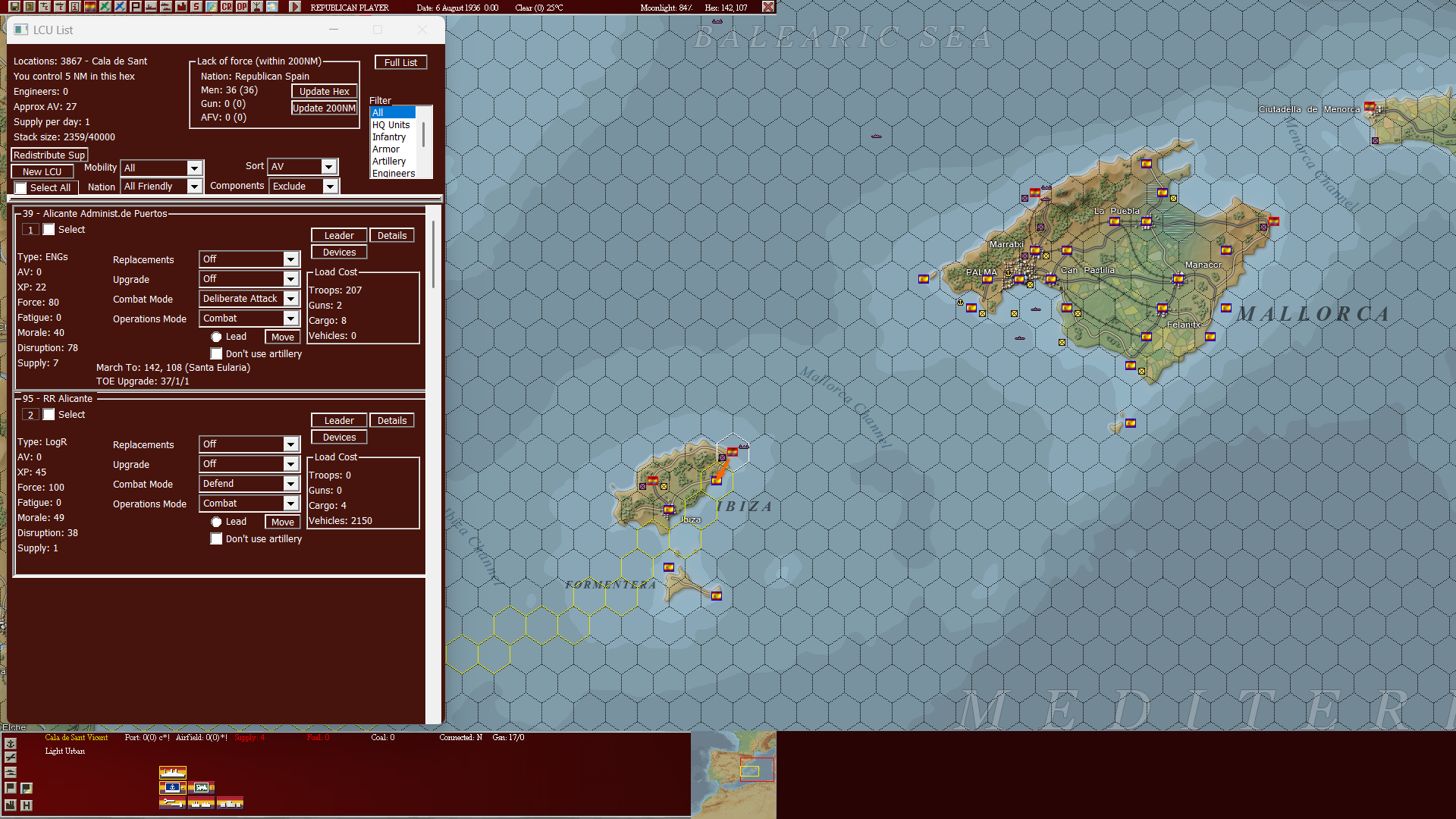1456x819 pixels.
Task: Open operations report via the OP icon
Action: click(x=240, y=8)
